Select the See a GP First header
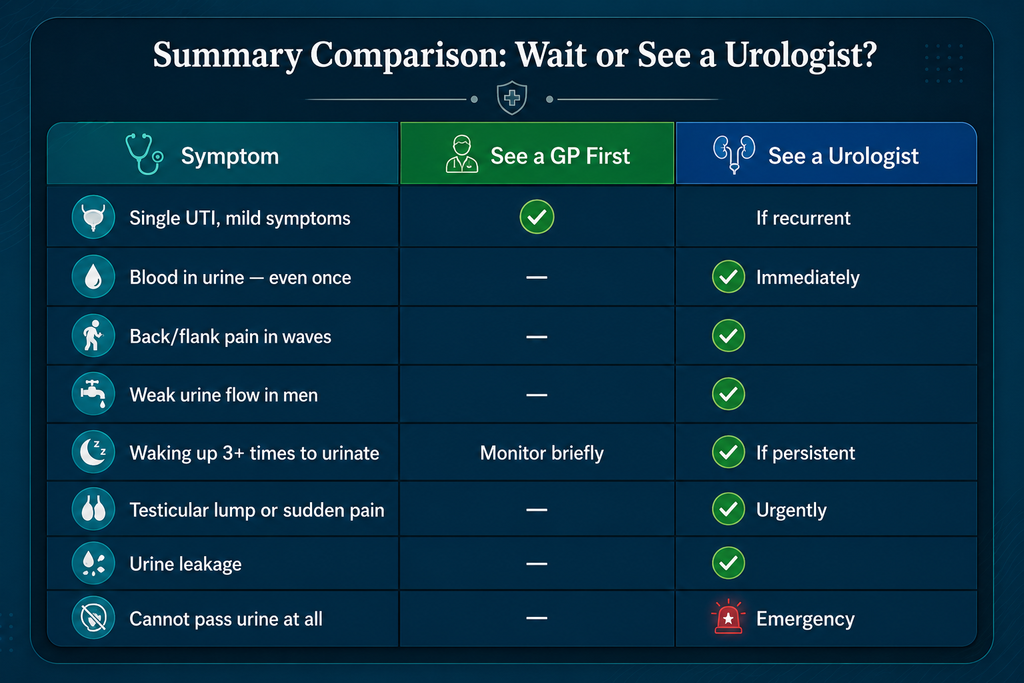 pos(537,153)
